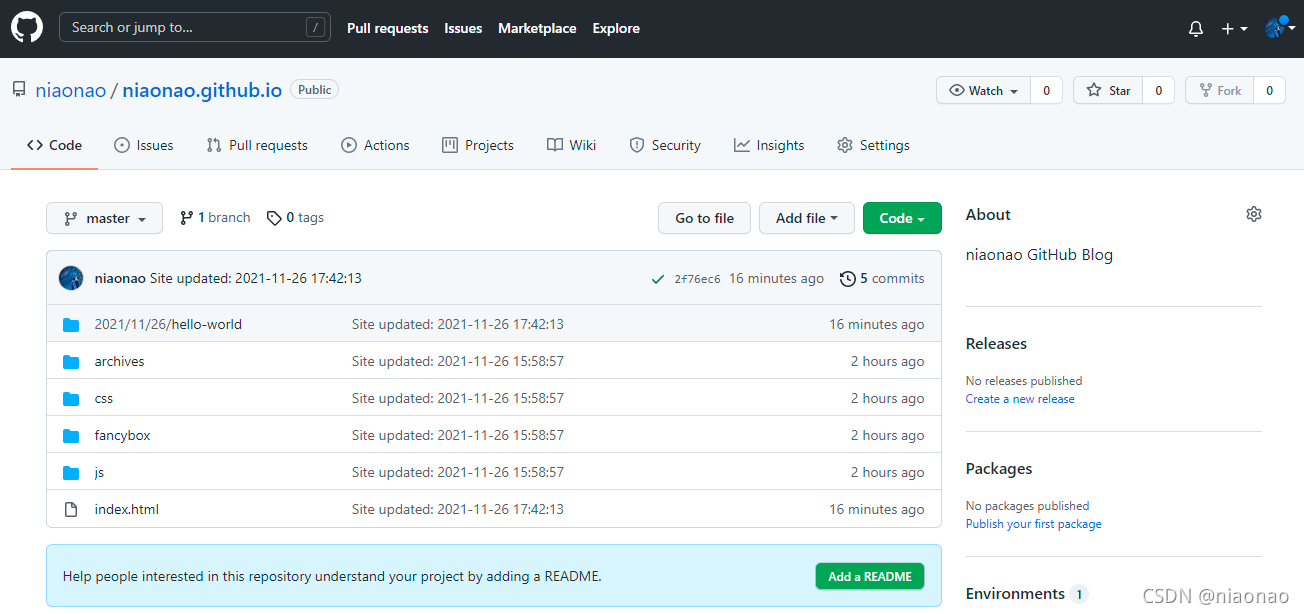Star this repository
1304x614 pixels.
click(x=1108, y=90)
